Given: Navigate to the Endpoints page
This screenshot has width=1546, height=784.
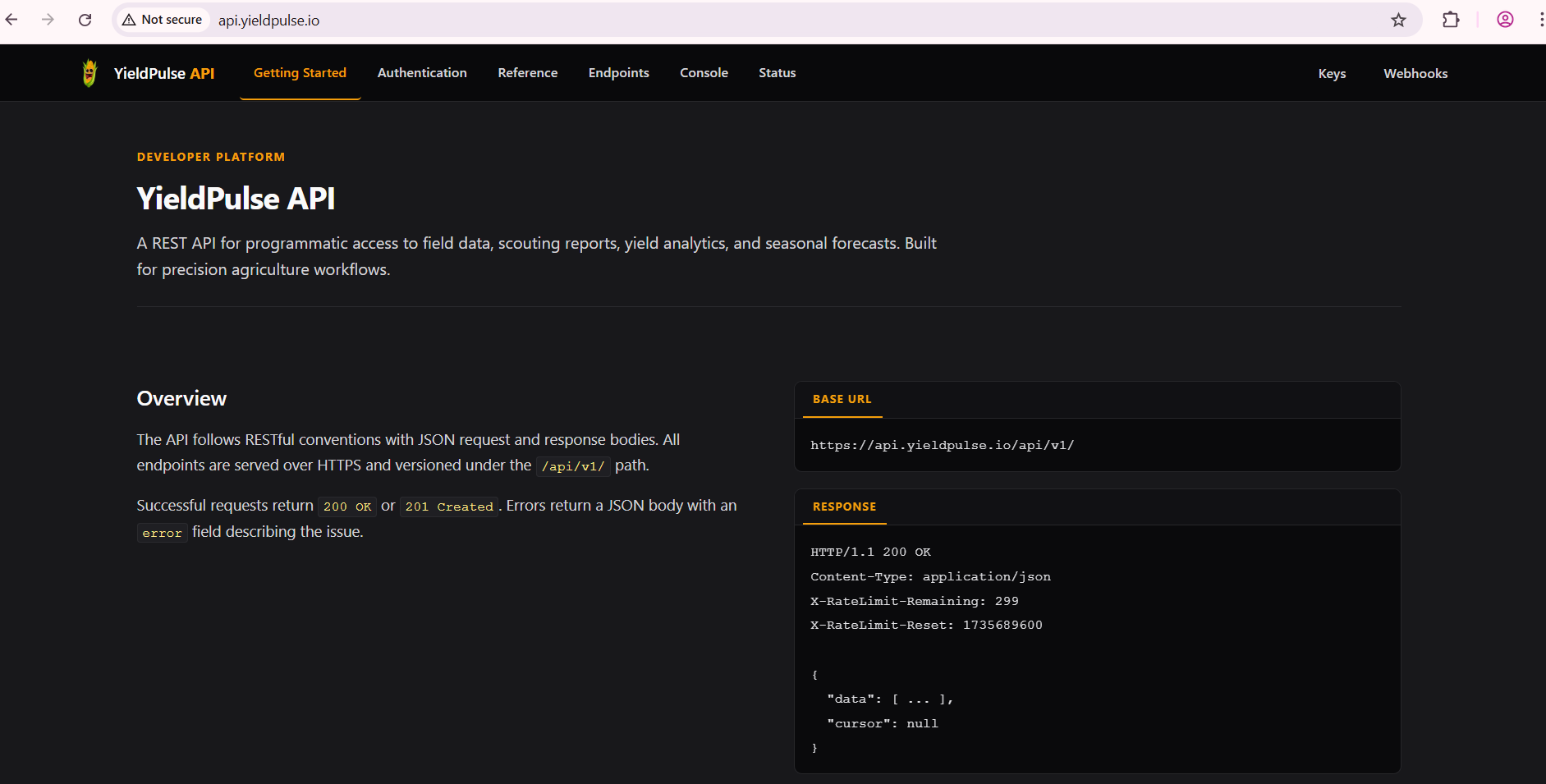Looking at the screenshot, I should point(618,73).
